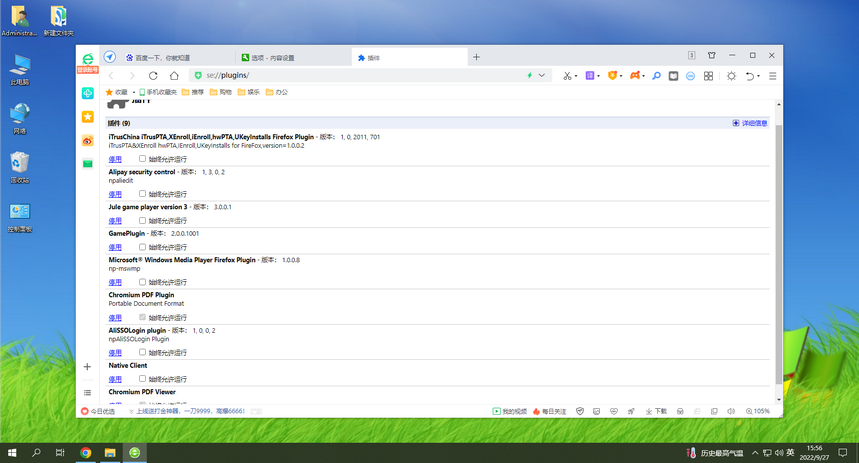The height and width of the screenshot is (463, 859).
Task: Expand the address bar dropdown chevron
Action: [542, 76]
